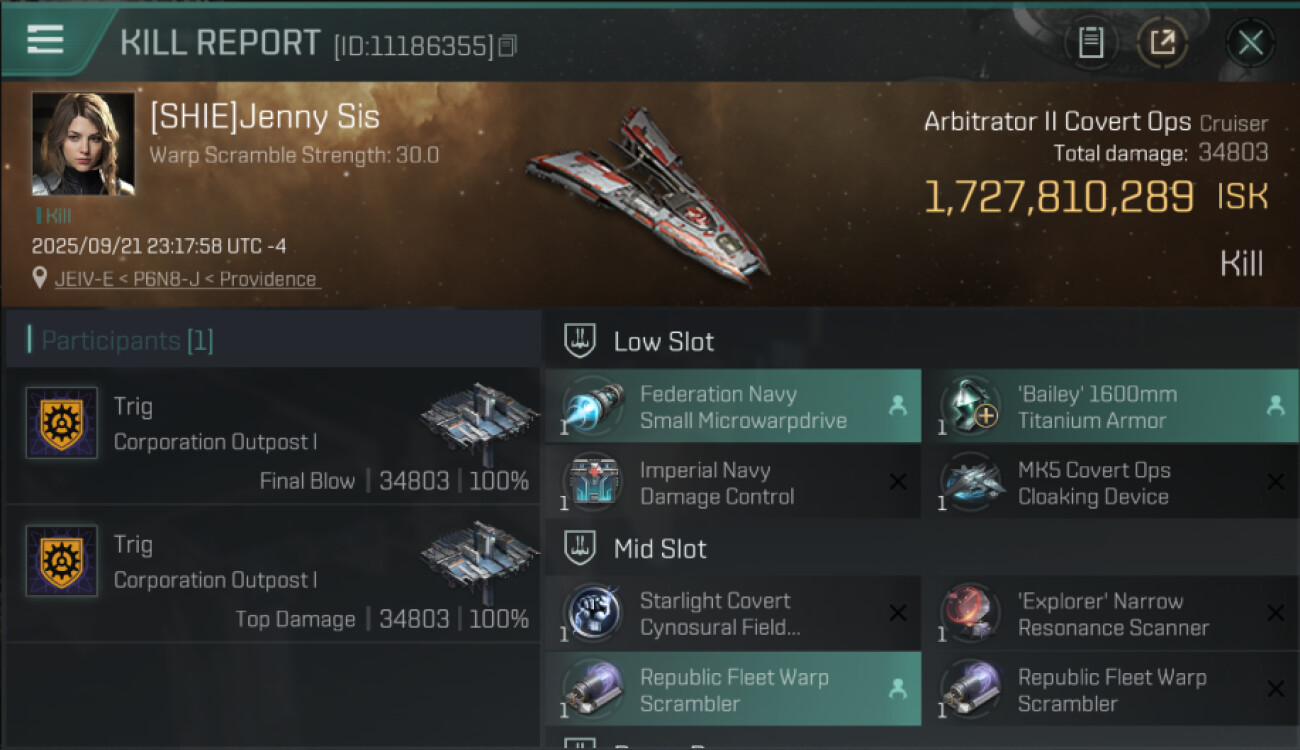Collapse the Low Slot section

(581, 341)
